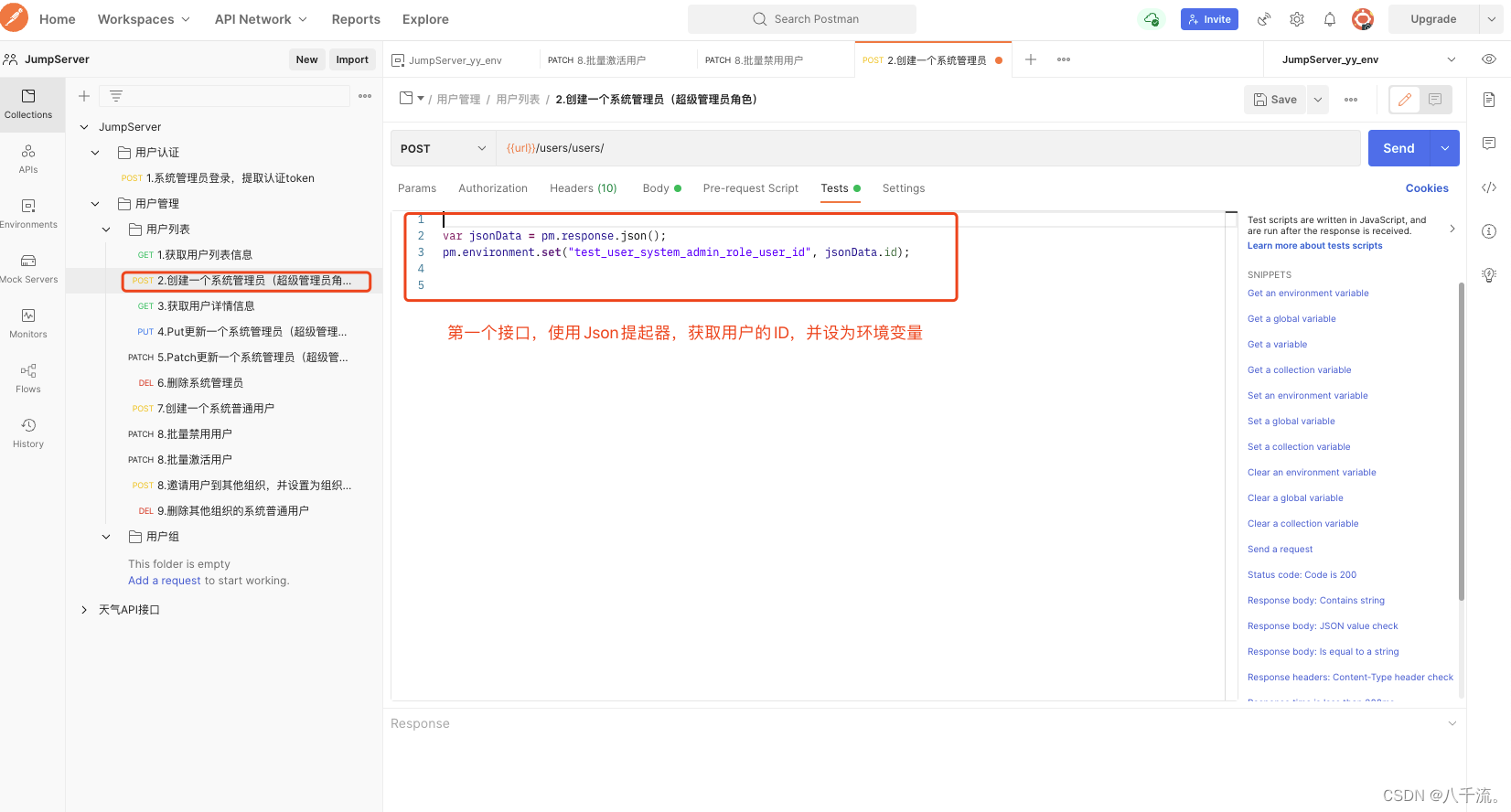Viewport: 1511px width, 812px height.
Task: Select the DEL 6.删除系统管理员 request
Action: pyautogui.click(x=200, y=383)
